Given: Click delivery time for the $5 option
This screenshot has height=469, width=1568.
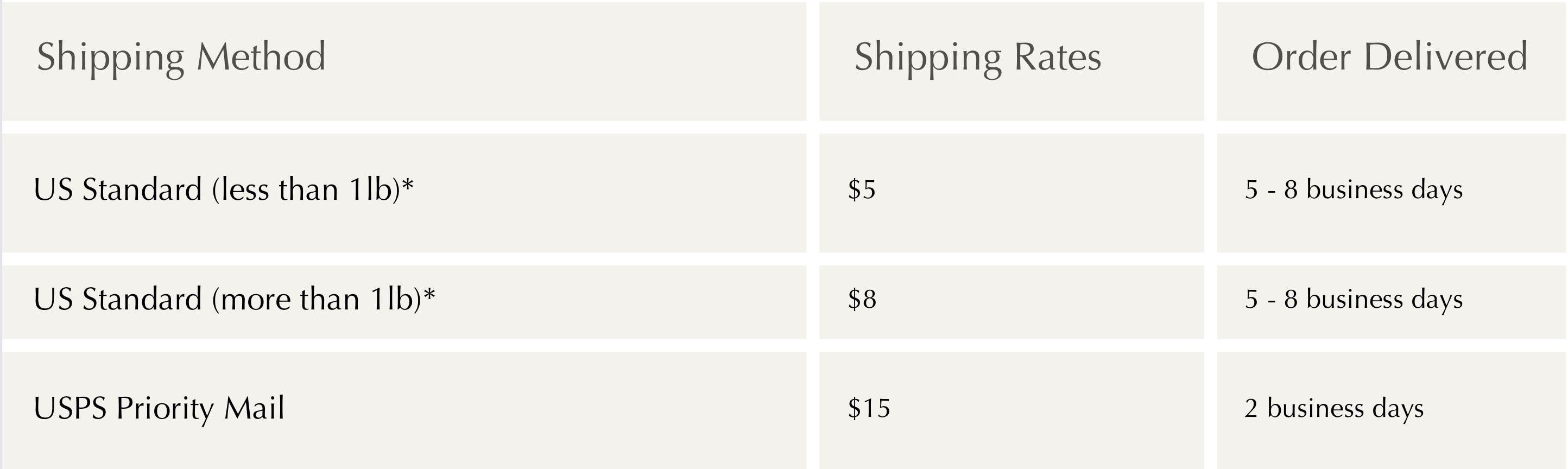Looking at the screenshot, I should click(x=1354, y=190).
